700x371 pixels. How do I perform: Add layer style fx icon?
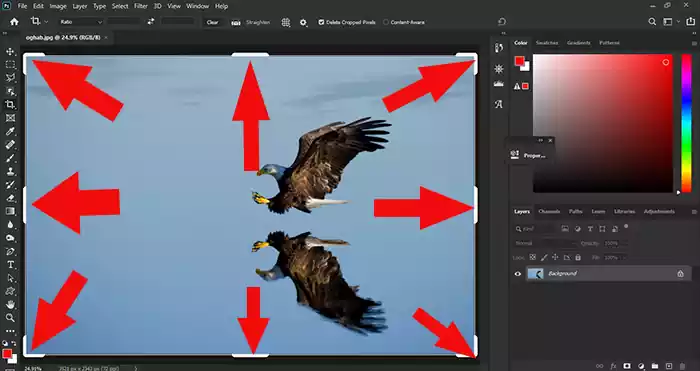click(613, 366)
